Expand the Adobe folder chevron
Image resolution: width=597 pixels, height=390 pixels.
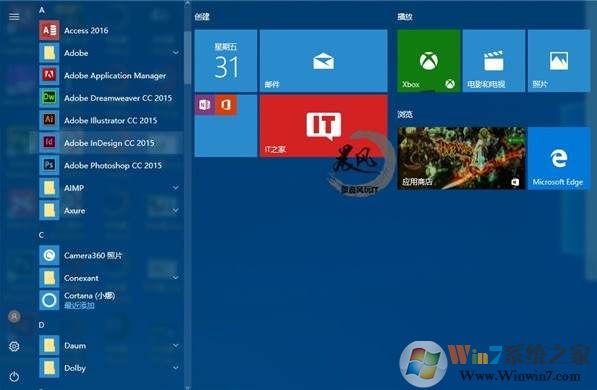click(176, 53)
